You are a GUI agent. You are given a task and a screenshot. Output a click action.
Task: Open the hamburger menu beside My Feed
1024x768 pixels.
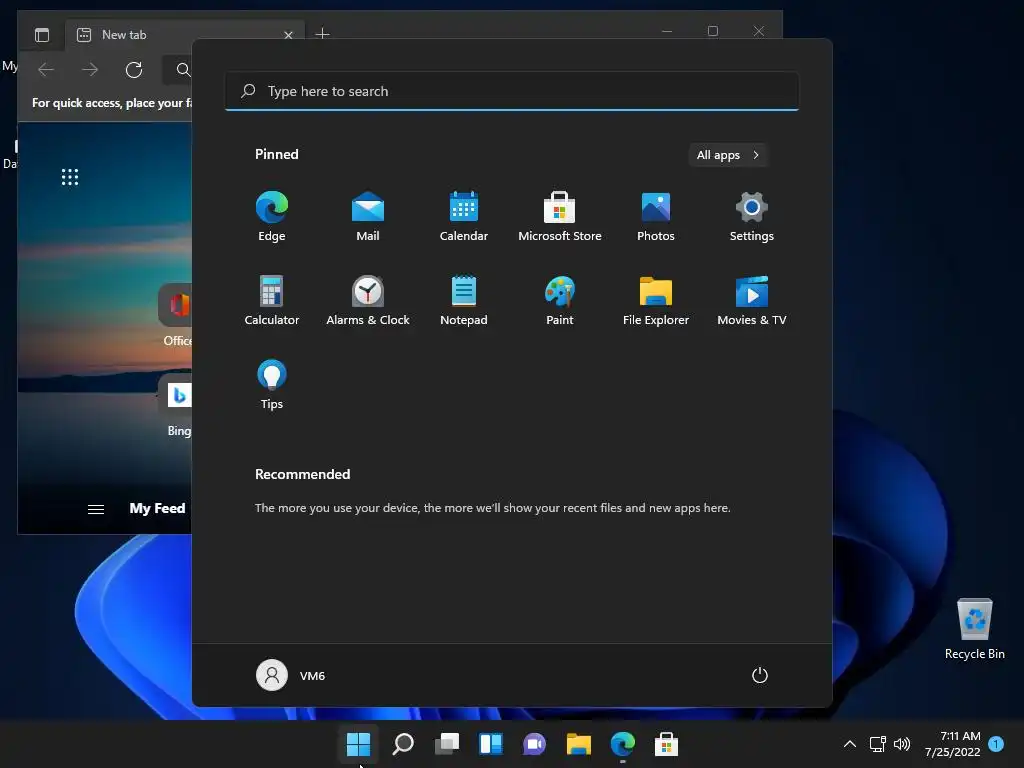[96, 509]
